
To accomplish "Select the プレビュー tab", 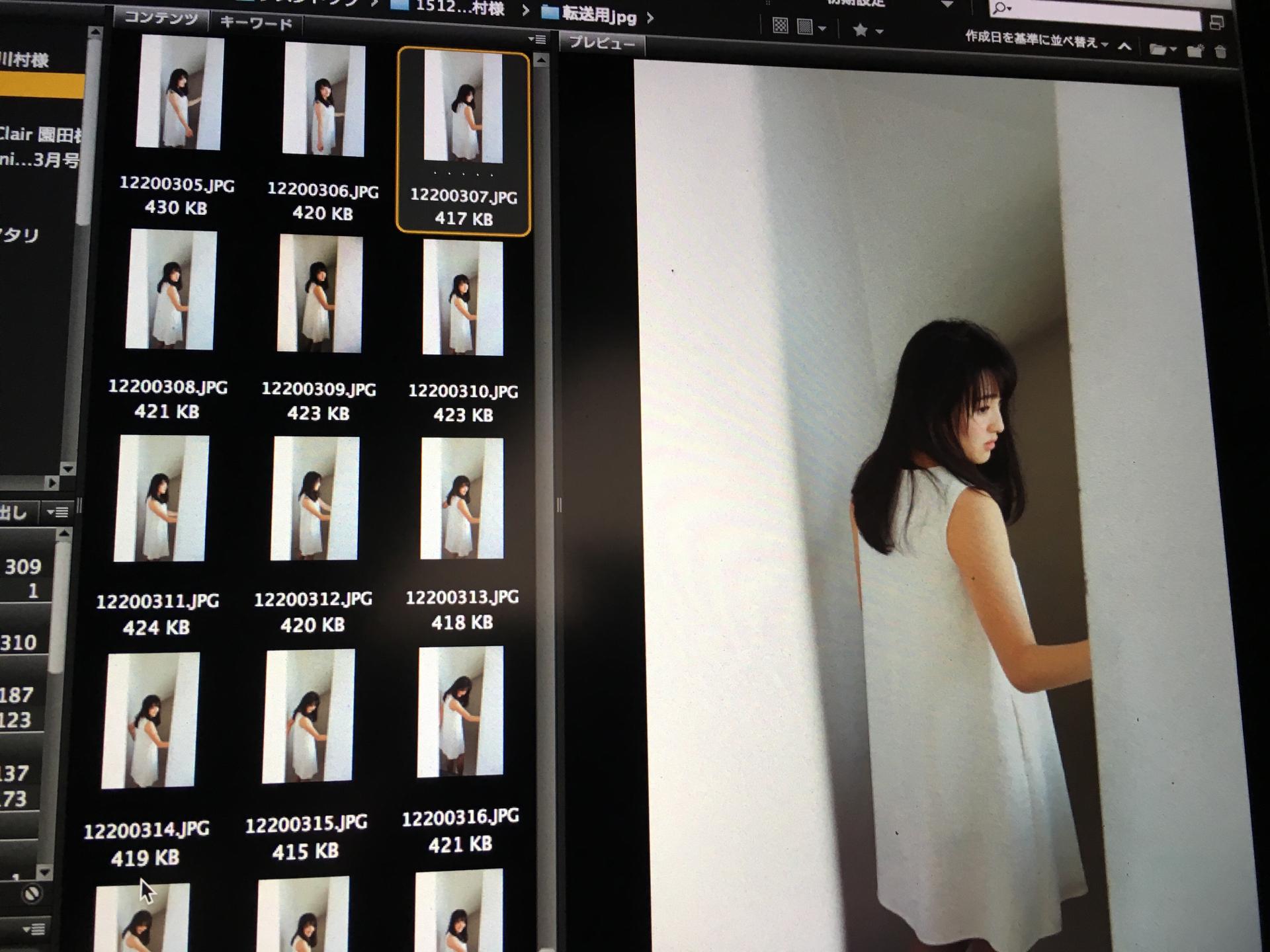I will click(x=601, y=43).
